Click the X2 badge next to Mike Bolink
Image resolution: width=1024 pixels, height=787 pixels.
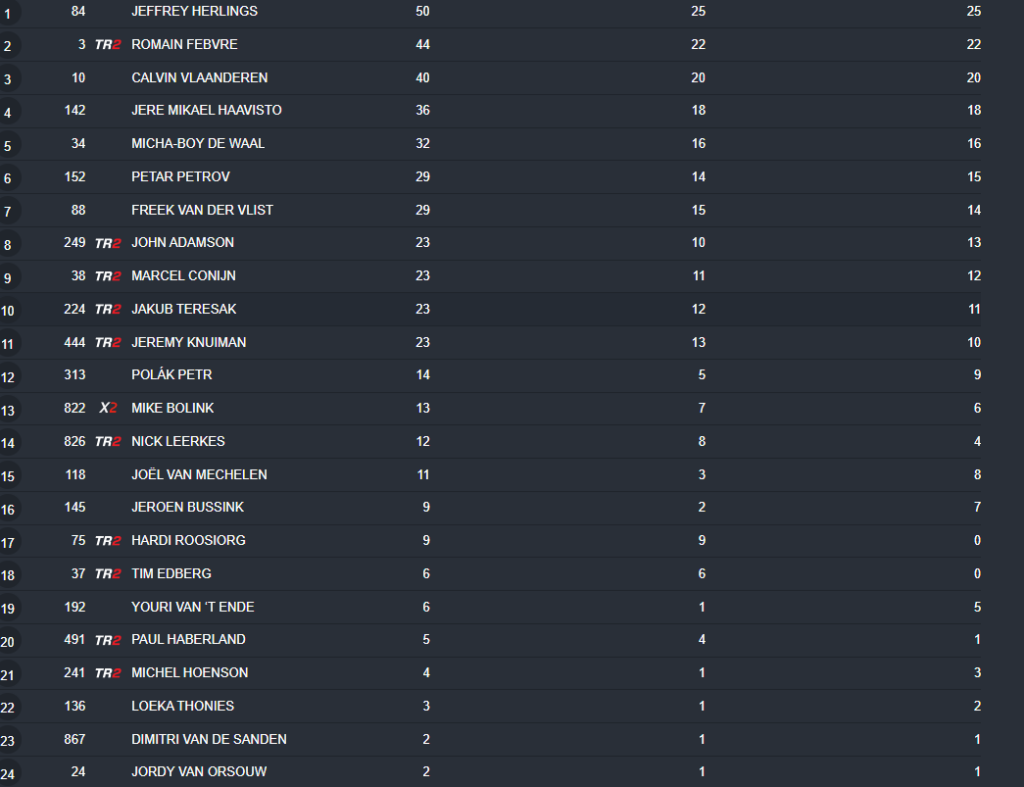[x=108, y=408]
